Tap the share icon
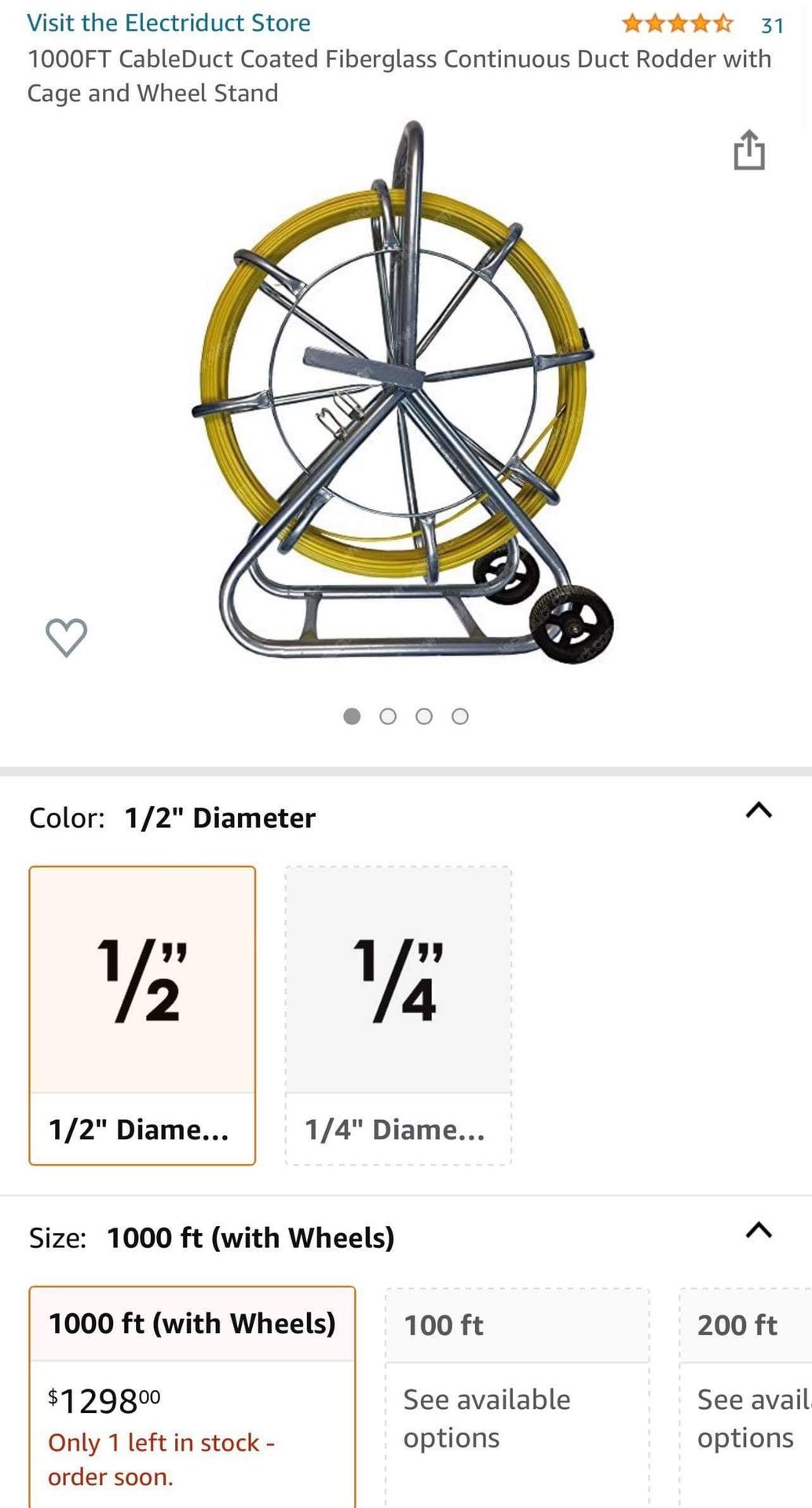812x1508 pixels. [749, 150]
